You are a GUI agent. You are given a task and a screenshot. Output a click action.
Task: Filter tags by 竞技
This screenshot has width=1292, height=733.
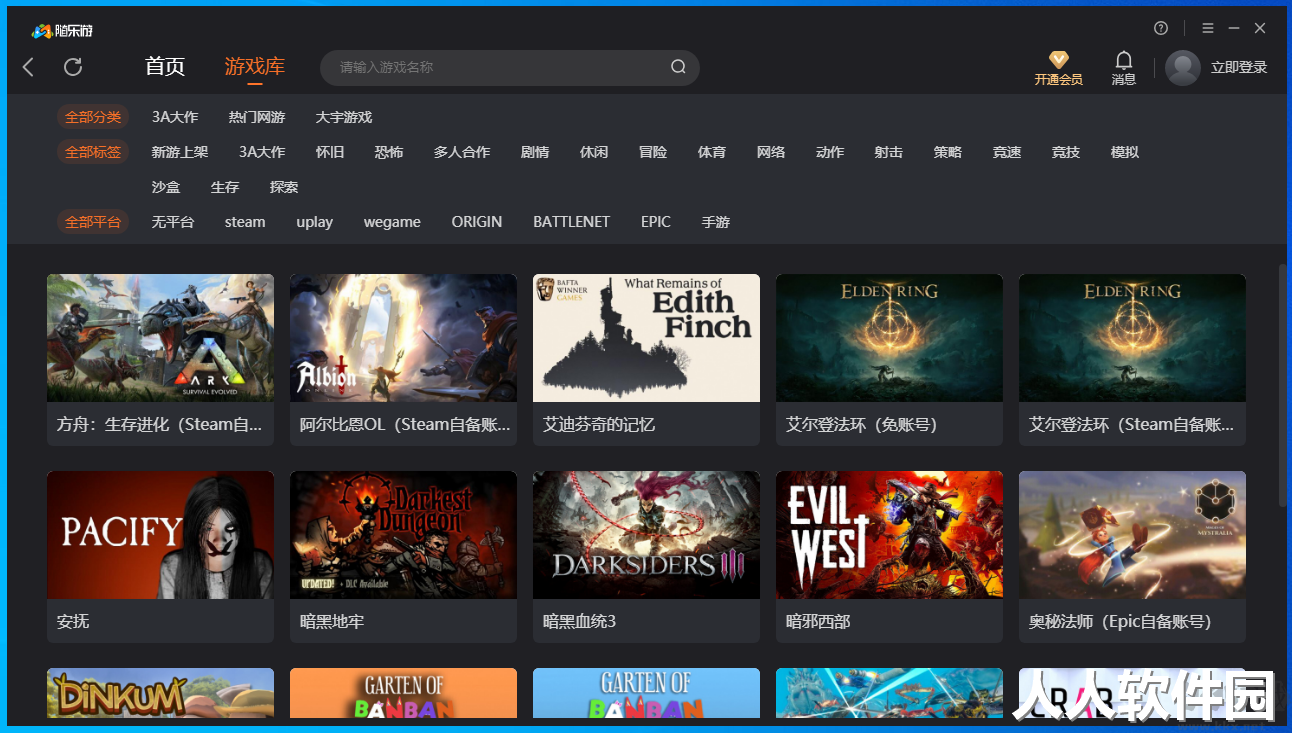[x=1066, y=152]
